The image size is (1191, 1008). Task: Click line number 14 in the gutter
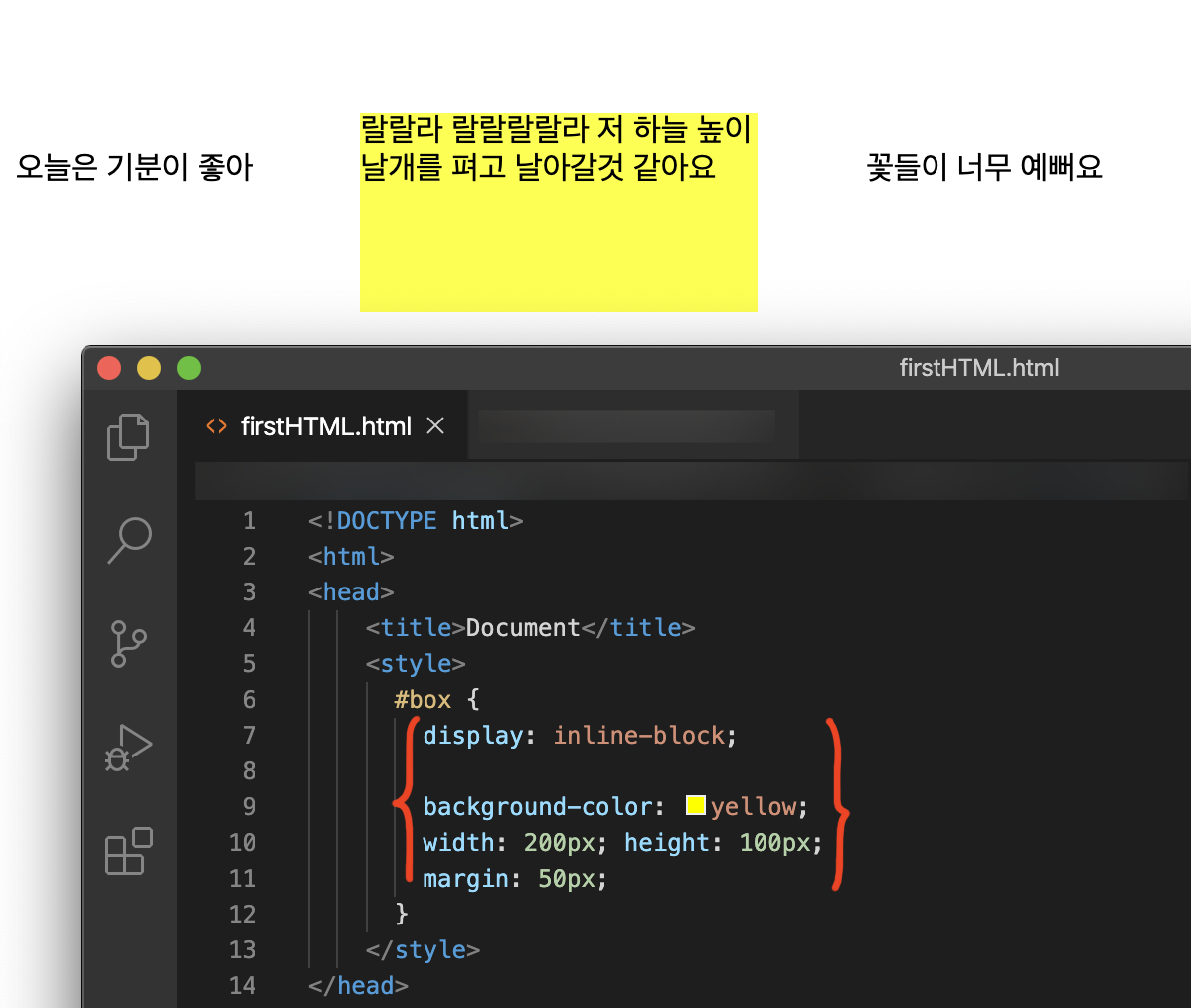click(x=243, y=985)
